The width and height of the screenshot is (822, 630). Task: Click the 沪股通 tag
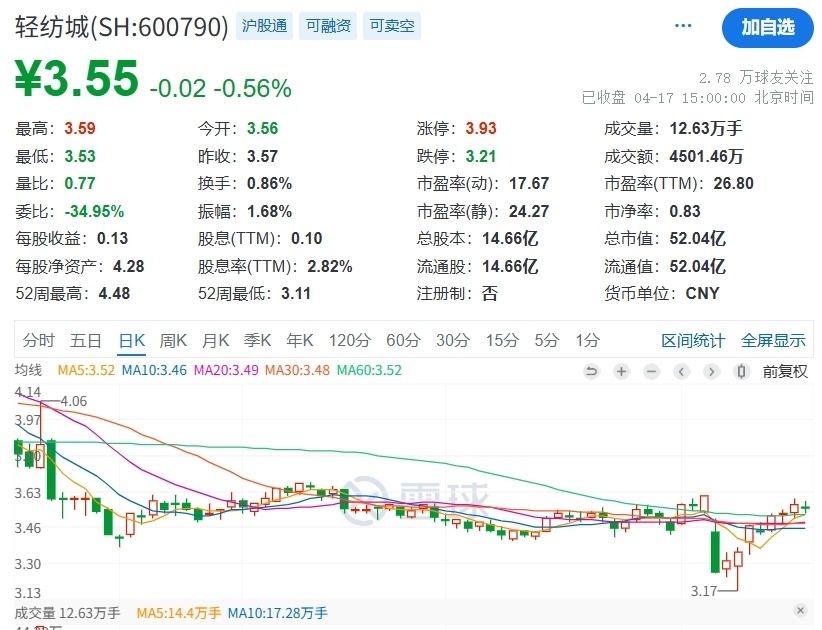coord(264,26)
